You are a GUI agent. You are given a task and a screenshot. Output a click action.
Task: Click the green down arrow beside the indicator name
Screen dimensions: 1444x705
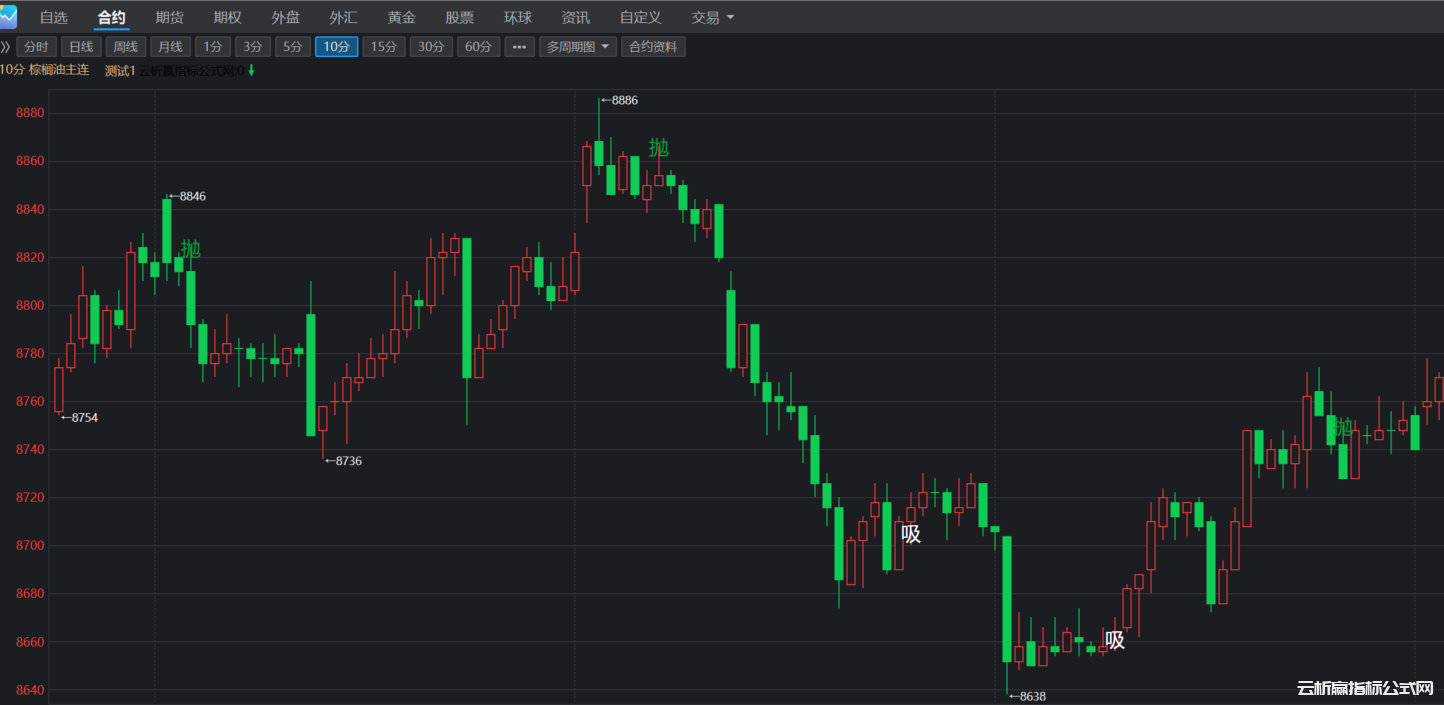tap(252, 70)
